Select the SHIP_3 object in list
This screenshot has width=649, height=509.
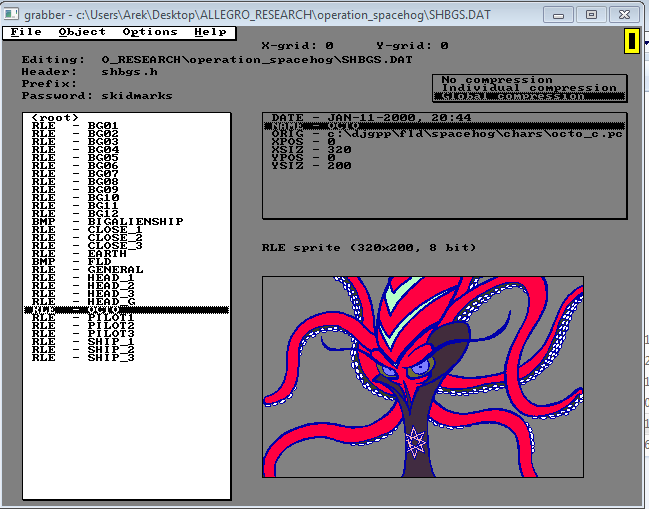pos(110,358)
